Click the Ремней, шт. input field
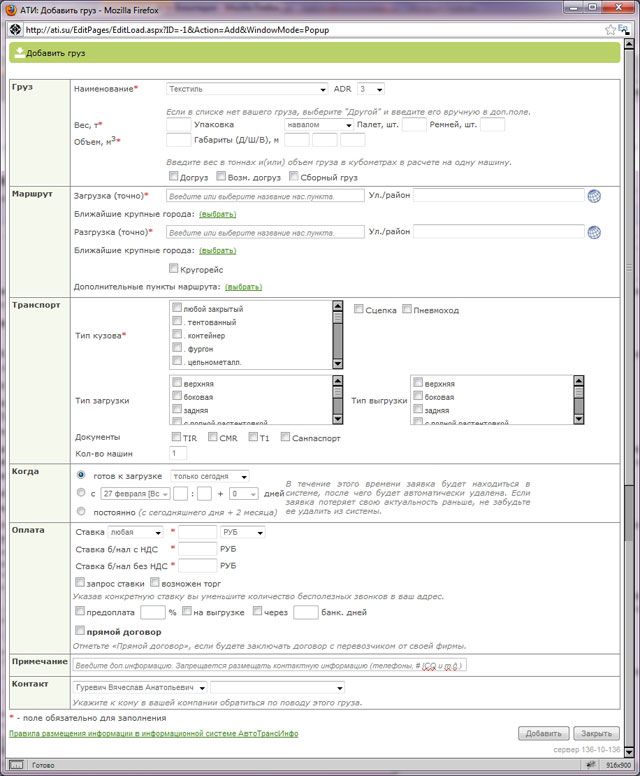 tap(492, 125)
